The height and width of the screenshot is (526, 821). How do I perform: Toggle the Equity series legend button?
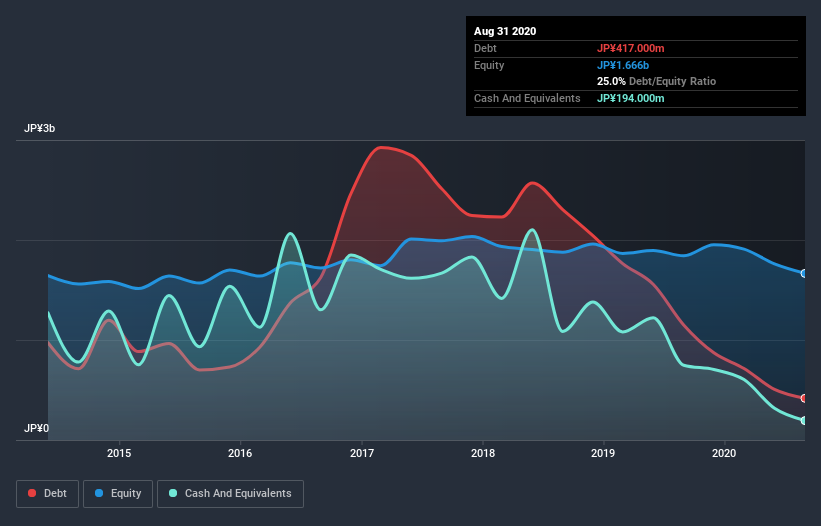click(x=118, y=494)
